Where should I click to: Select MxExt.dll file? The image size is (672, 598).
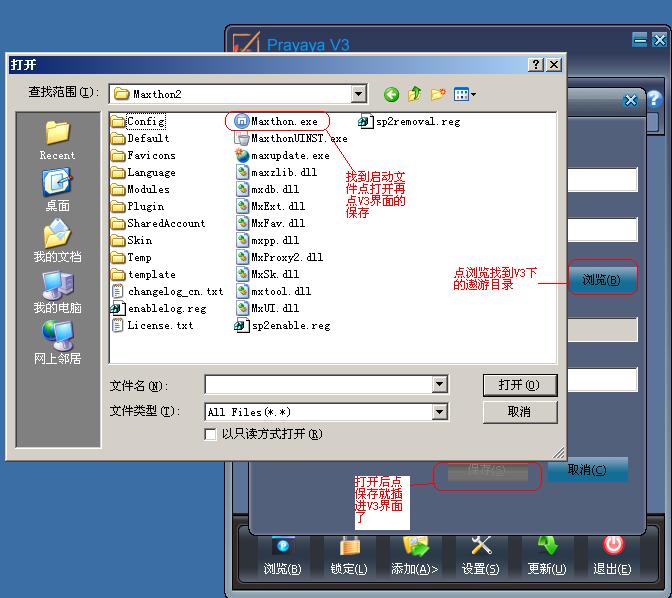pos(270,206)
